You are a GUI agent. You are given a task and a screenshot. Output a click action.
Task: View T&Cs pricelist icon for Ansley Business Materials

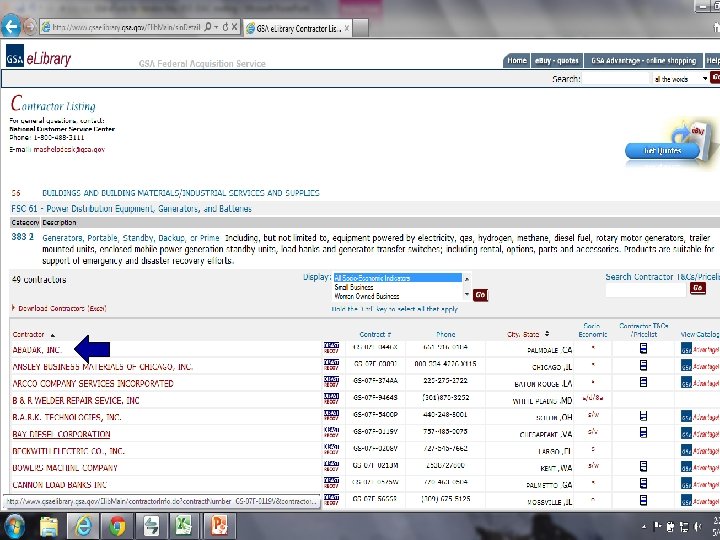tap(643, 365)
